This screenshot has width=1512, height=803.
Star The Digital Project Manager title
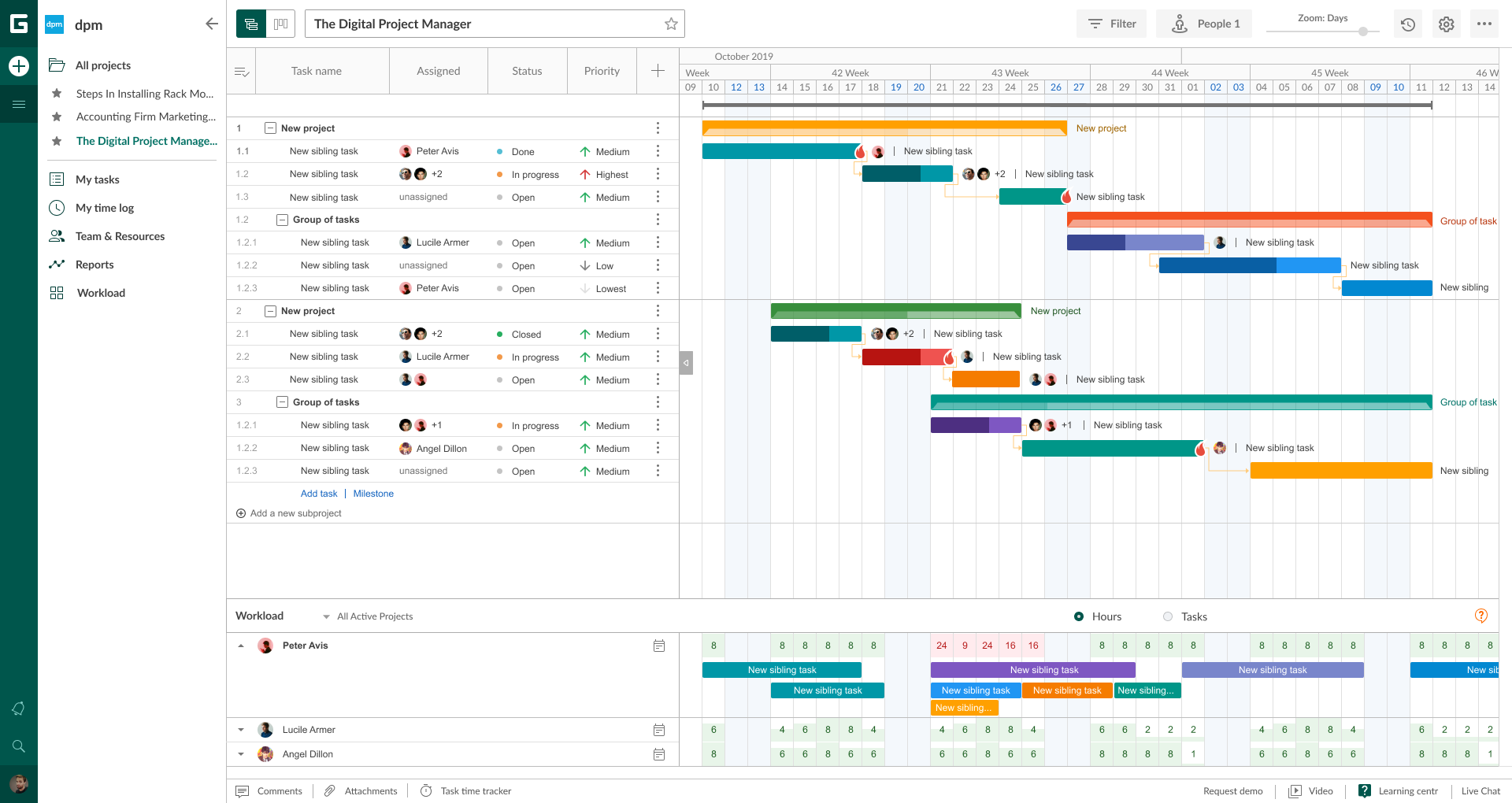tap(671, 24)
